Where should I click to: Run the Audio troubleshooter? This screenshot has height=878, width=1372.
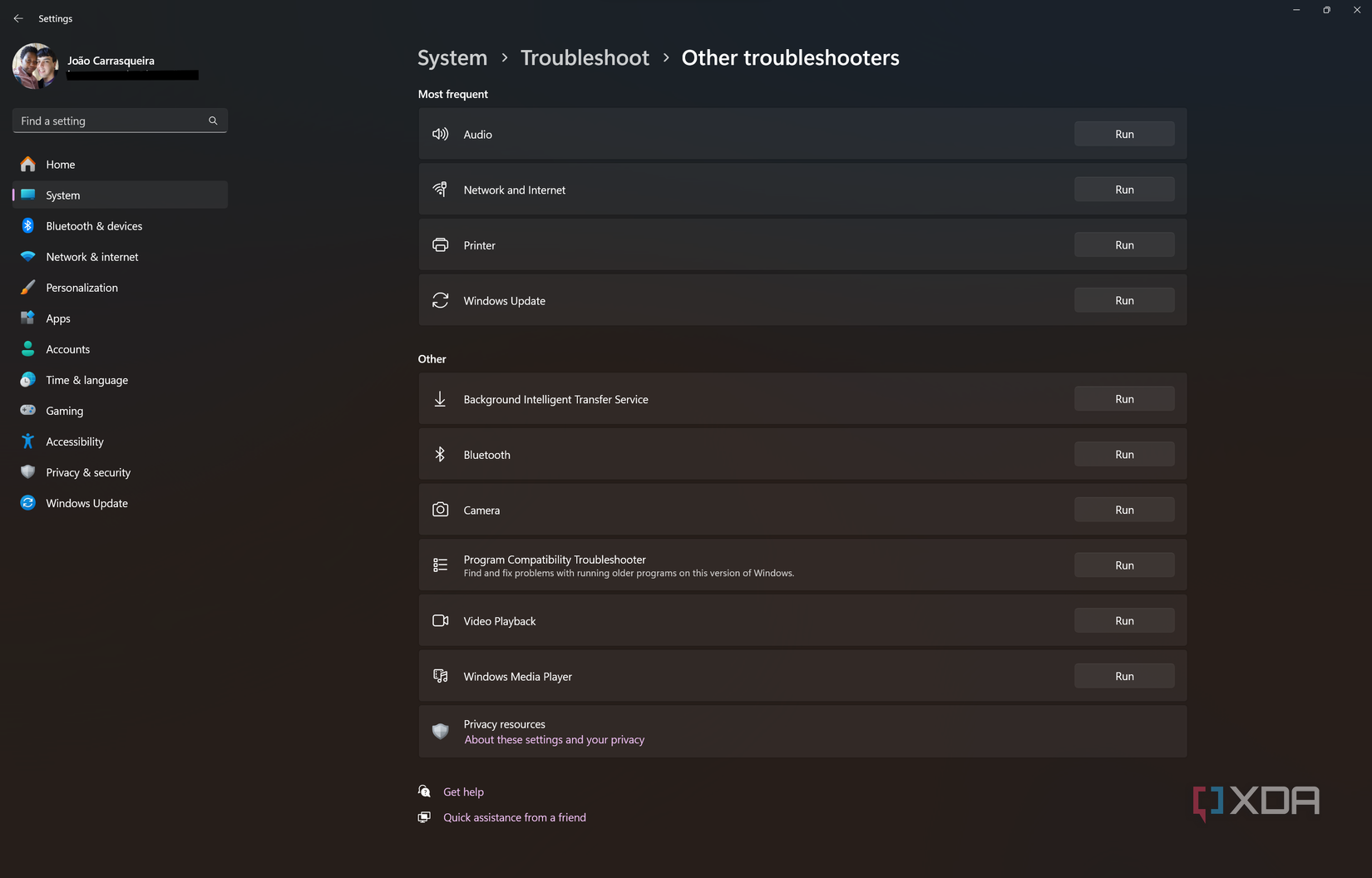click(1124, 134)
